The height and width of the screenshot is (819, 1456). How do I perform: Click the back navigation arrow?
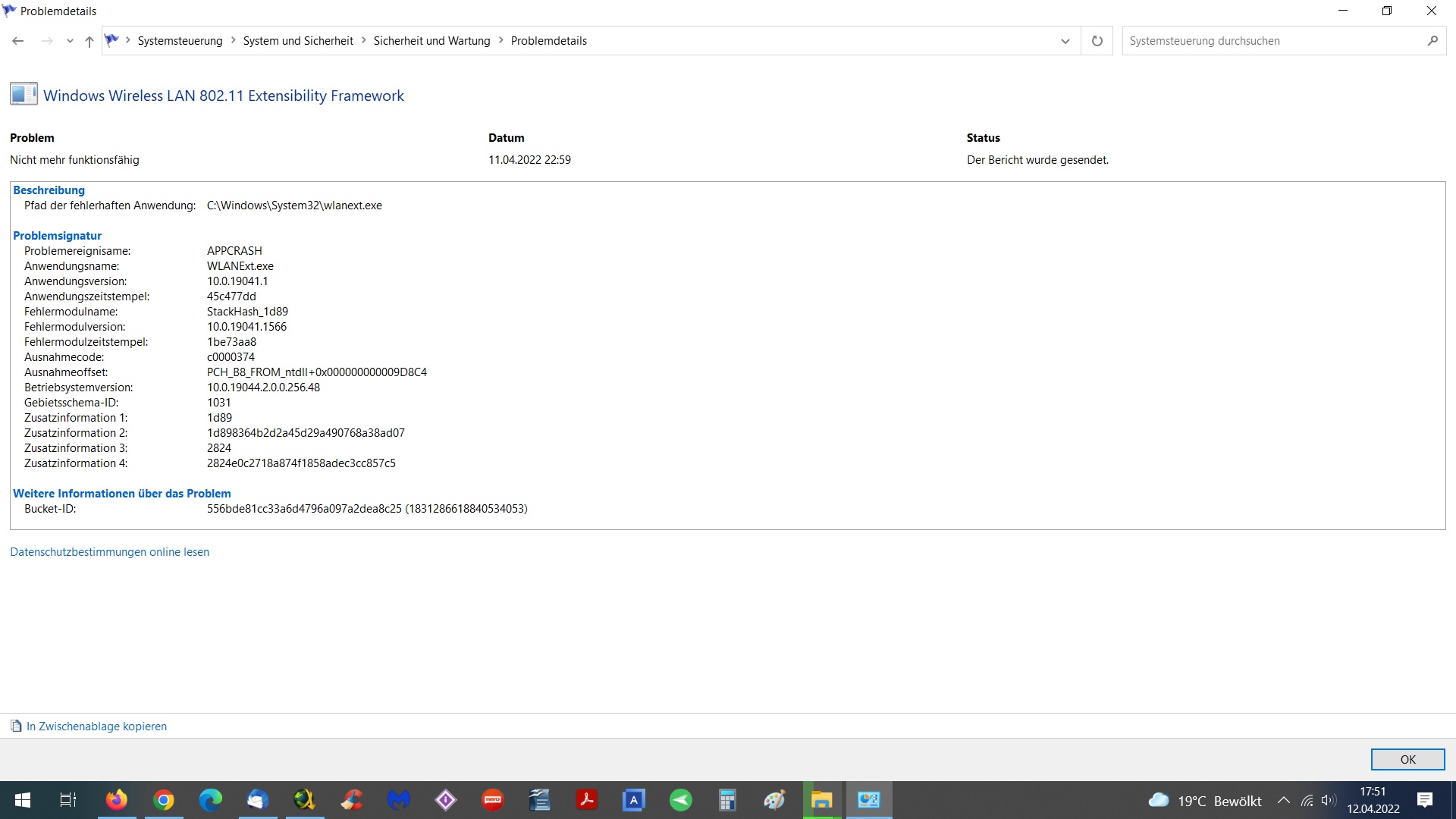click(x=18, y=41)
